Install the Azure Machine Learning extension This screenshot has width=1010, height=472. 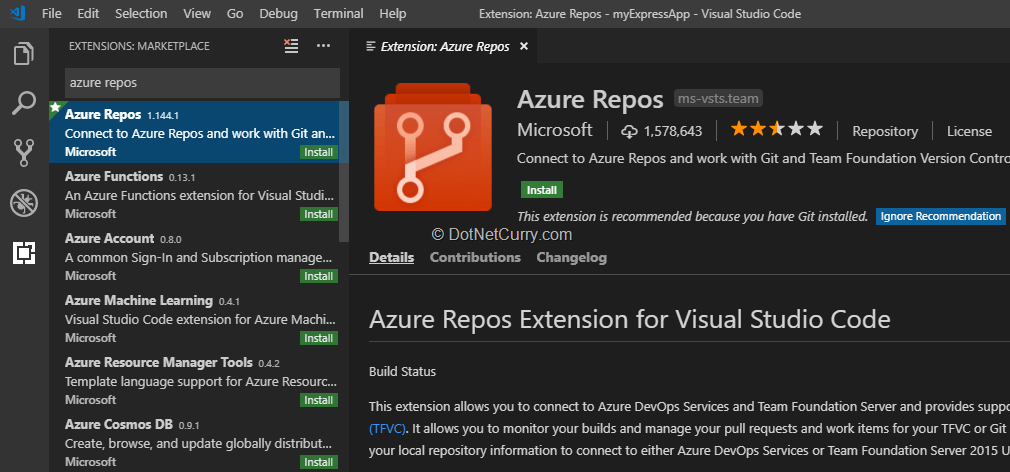click(x=318, y=338)
